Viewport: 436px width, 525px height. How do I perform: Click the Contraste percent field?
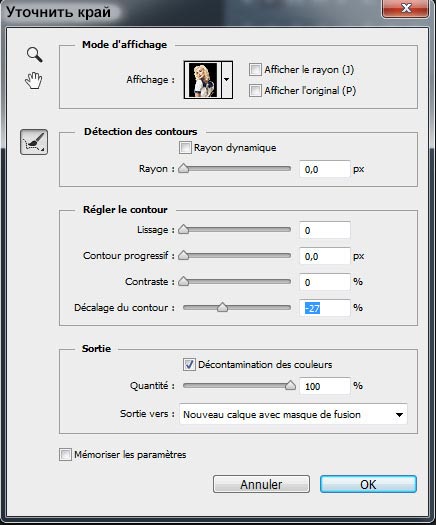pyautogui.click(x=324, y=282)
